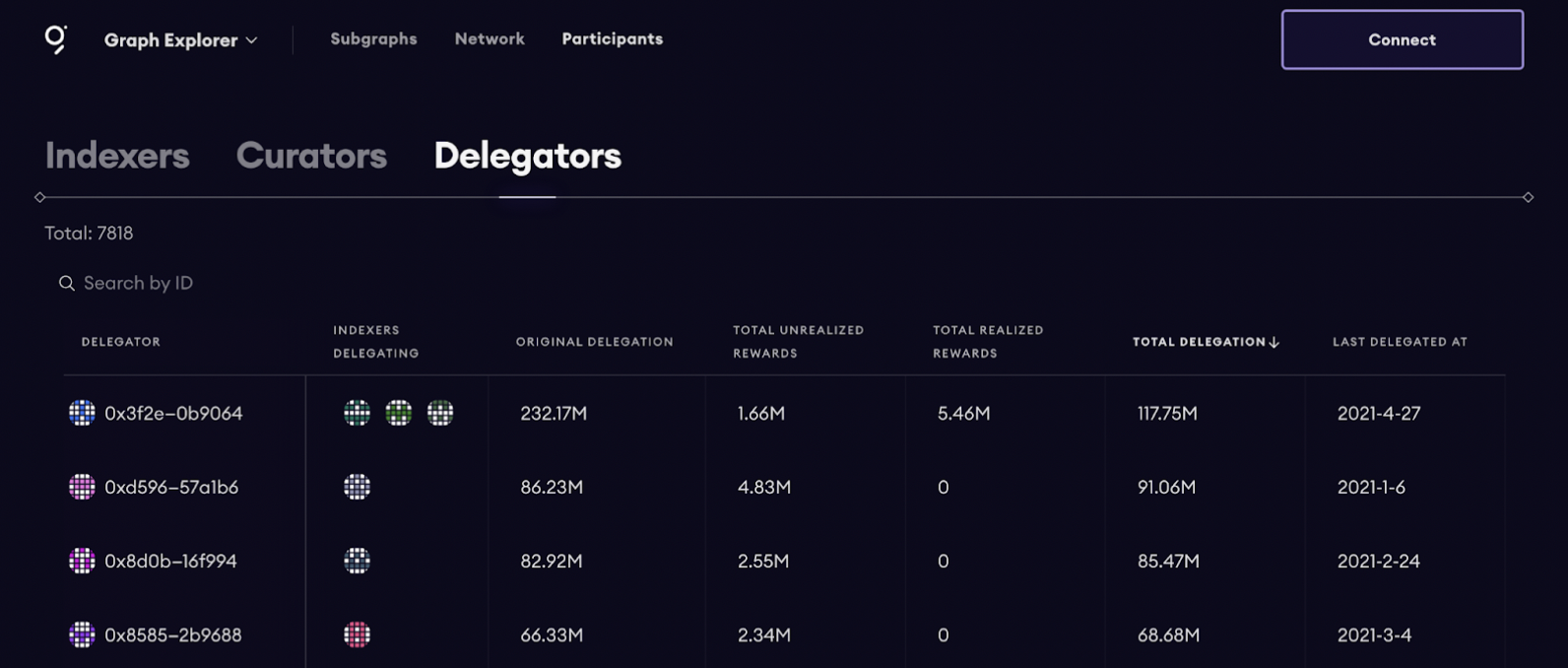The height and width of the screenshot is (668, 1568).
Task: Open the Graph Explorer dropdown
Action: tap(181, 40)
